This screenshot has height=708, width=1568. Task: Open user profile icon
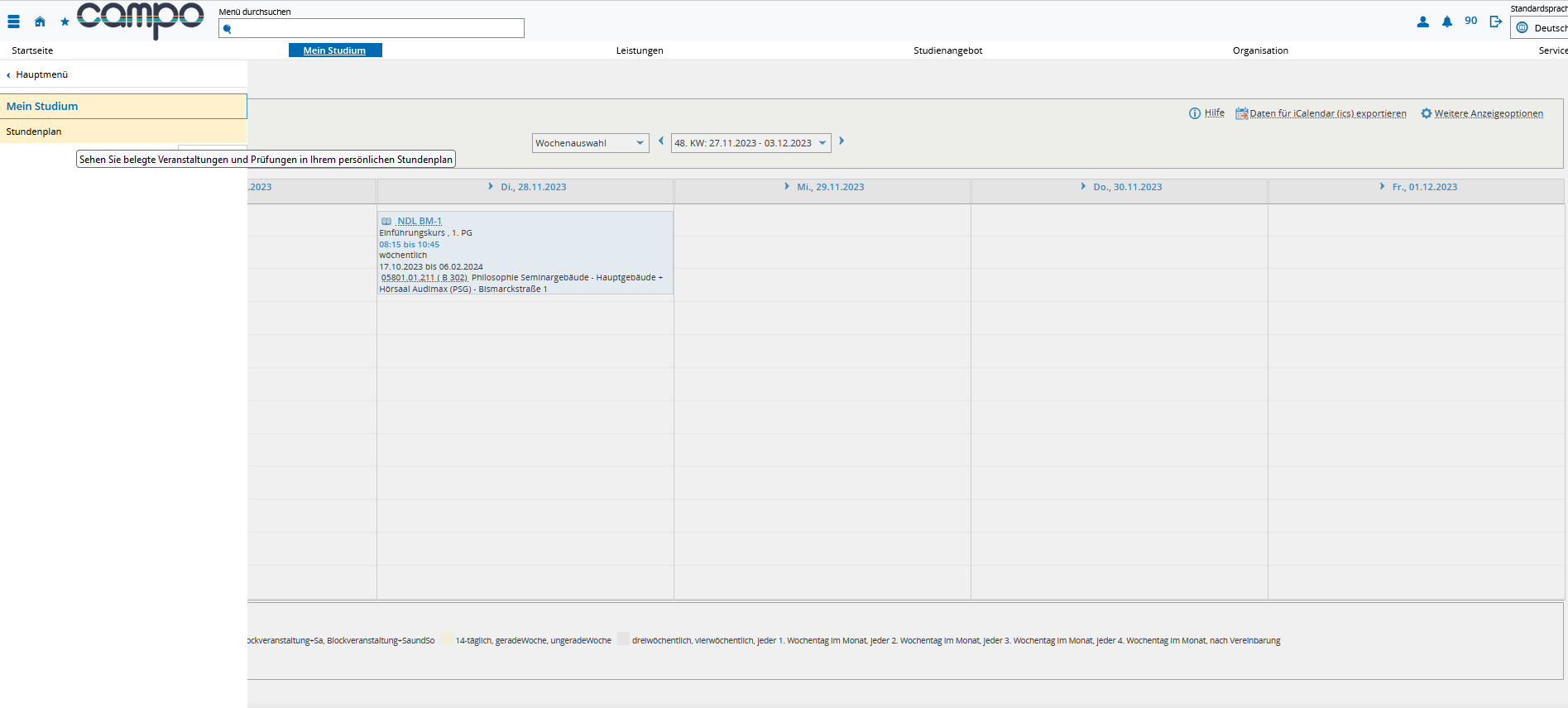point(1422,22)
